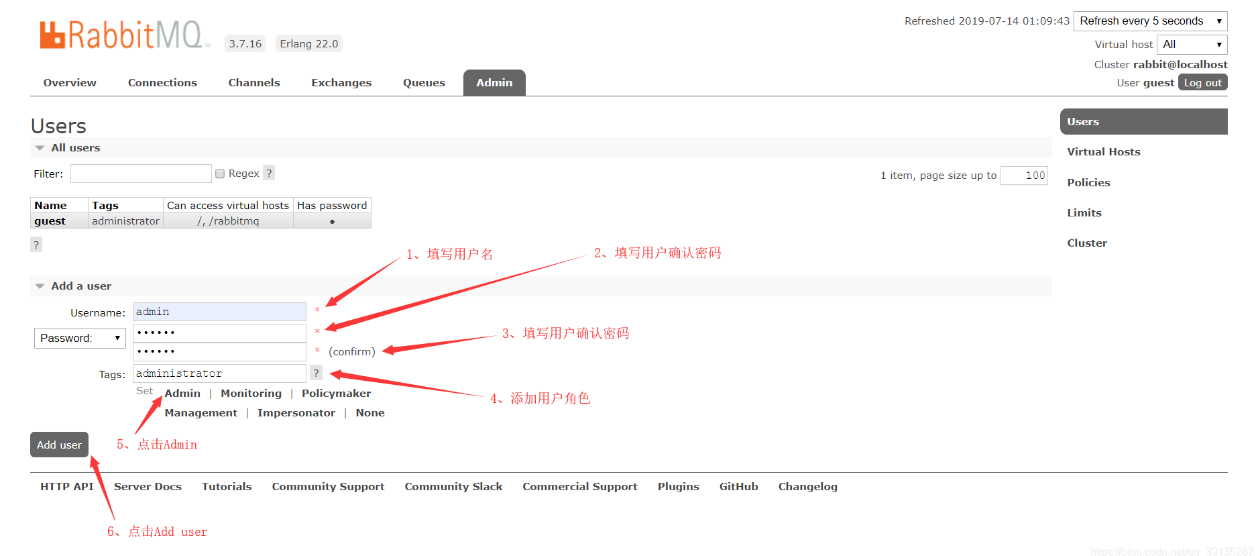Screen dimensions: 1258x556
Task: Open the Password type dropdown
Action: tap(80, 338)
